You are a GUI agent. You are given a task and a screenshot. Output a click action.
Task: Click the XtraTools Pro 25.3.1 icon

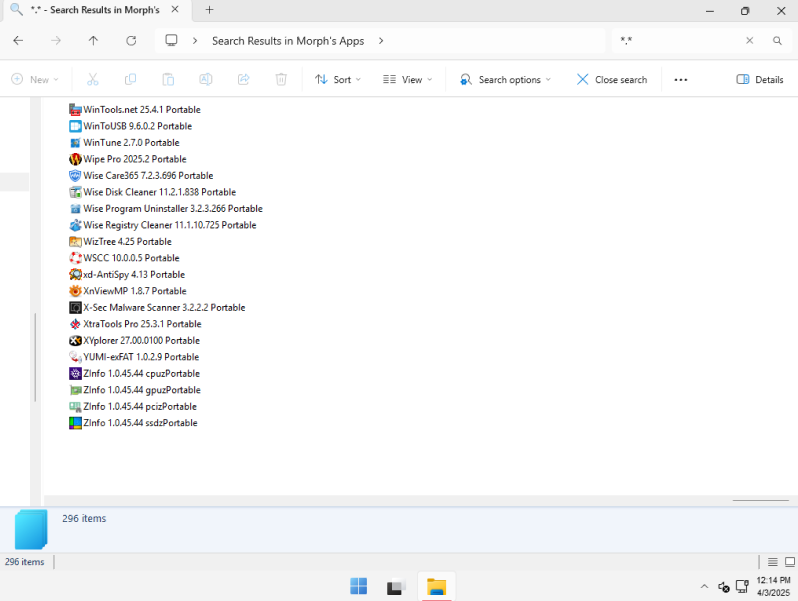[75, 324]
